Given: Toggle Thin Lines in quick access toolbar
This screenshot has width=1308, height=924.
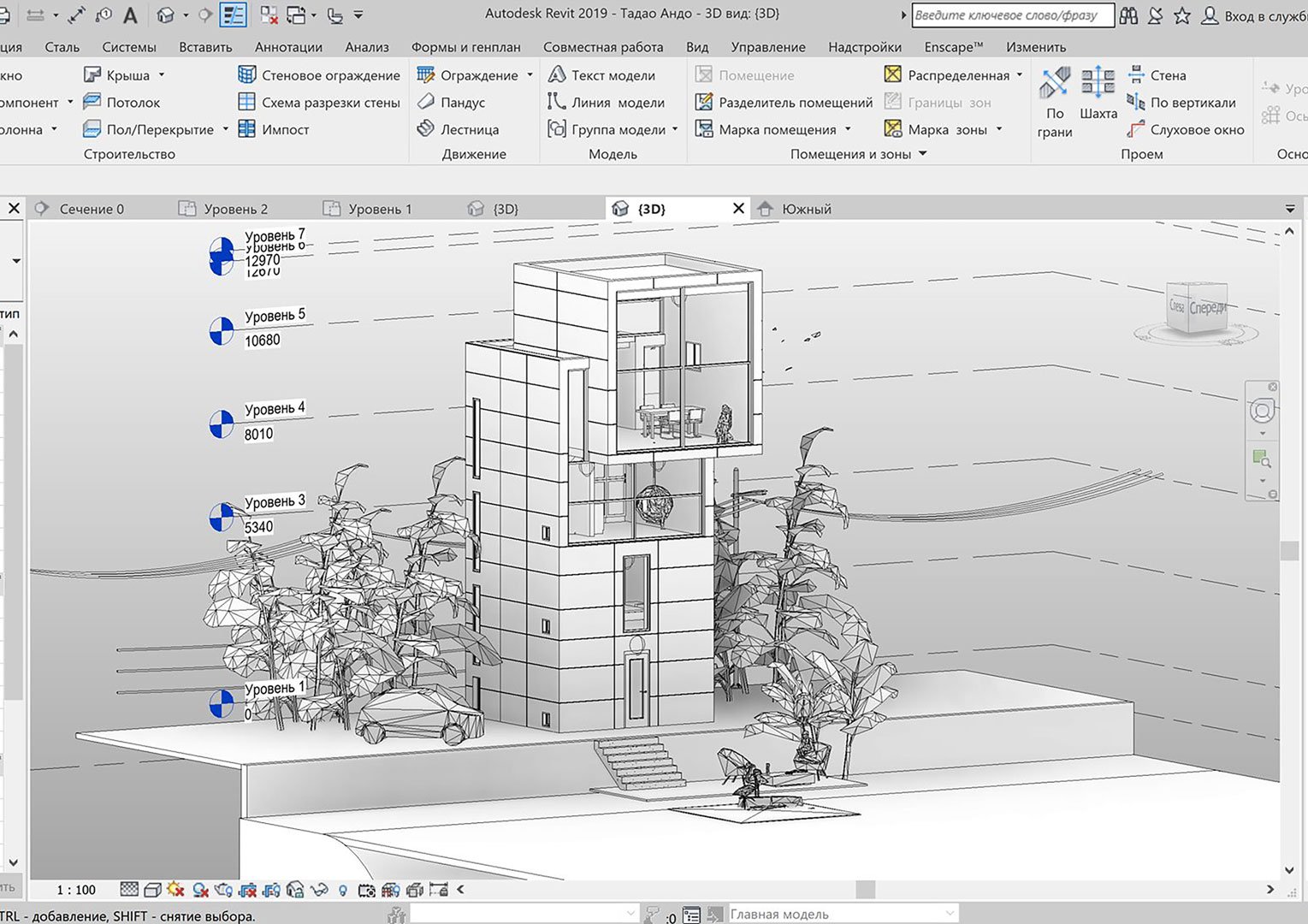Looking at the screenshot, I should pyautogui.click(x=233, y=15).
